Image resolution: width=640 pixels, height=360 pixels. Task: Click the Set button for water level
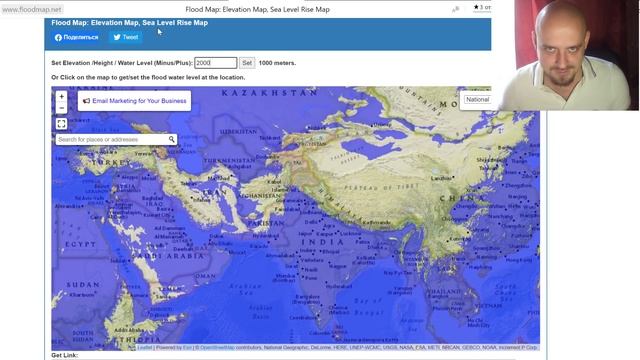click(247, 63)
